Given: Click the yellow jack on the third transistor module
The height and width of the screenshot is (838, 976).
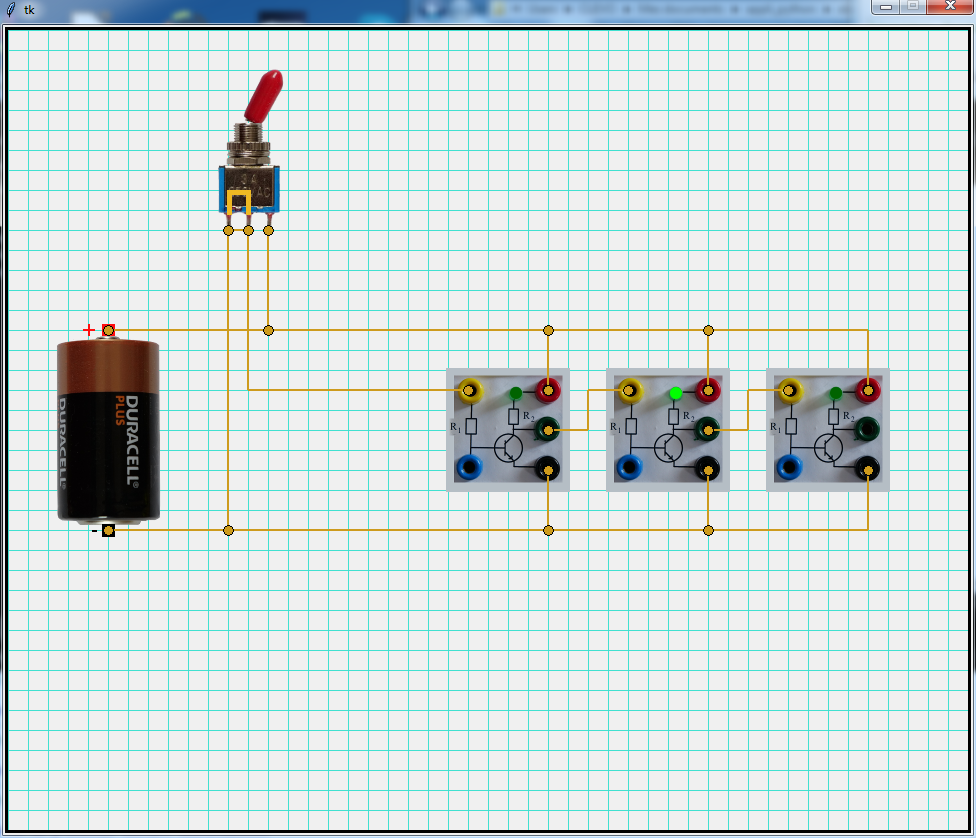Looking at the screenshot, I should pyautogui.click(x=788, y=390).
